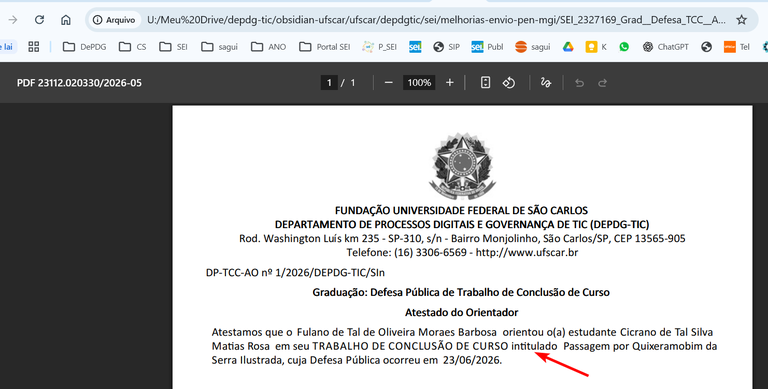Click the Graduação: Defesa Pública title line

tap(461, 292)
